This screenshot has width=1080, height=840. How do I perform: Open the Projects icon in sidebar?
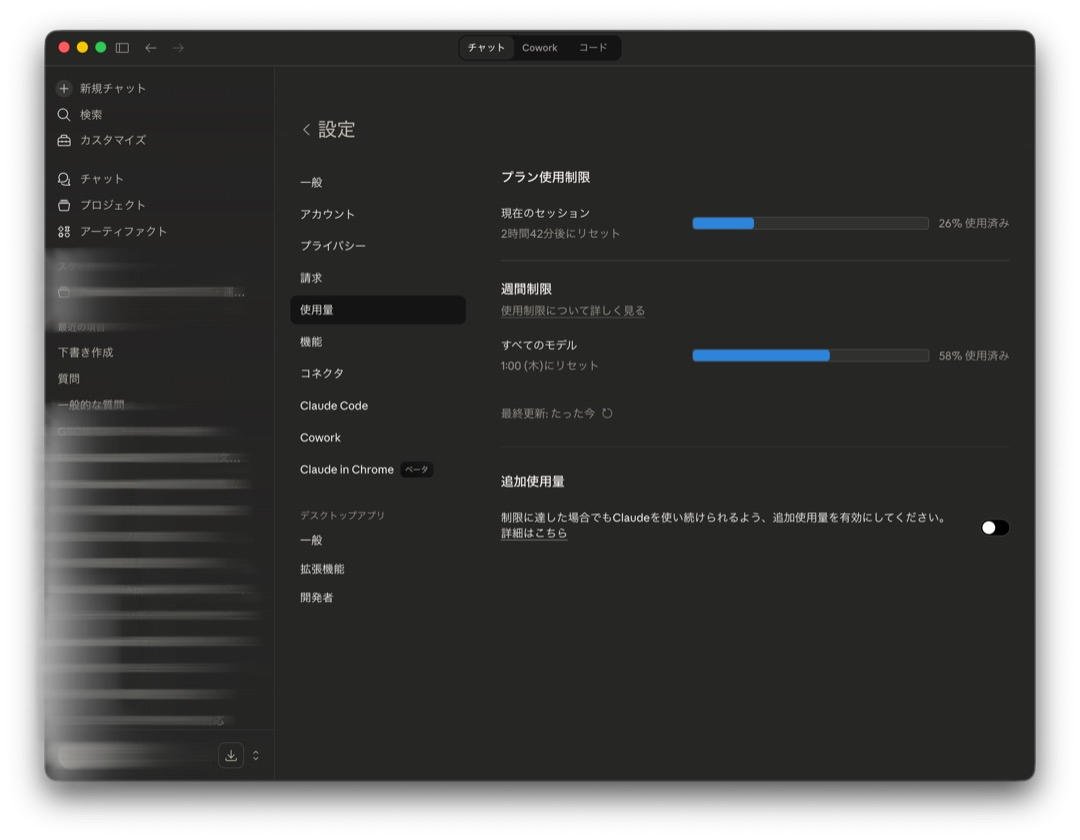64,205
